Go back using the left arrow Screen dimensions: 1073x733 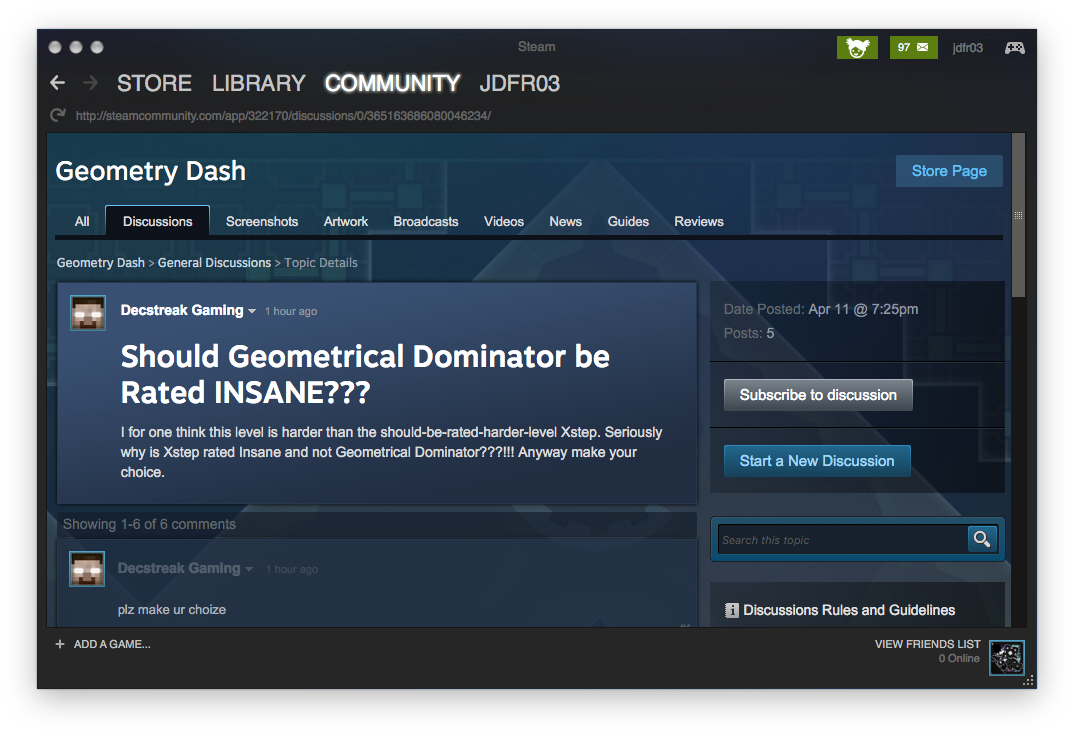[x=58, y=83]
